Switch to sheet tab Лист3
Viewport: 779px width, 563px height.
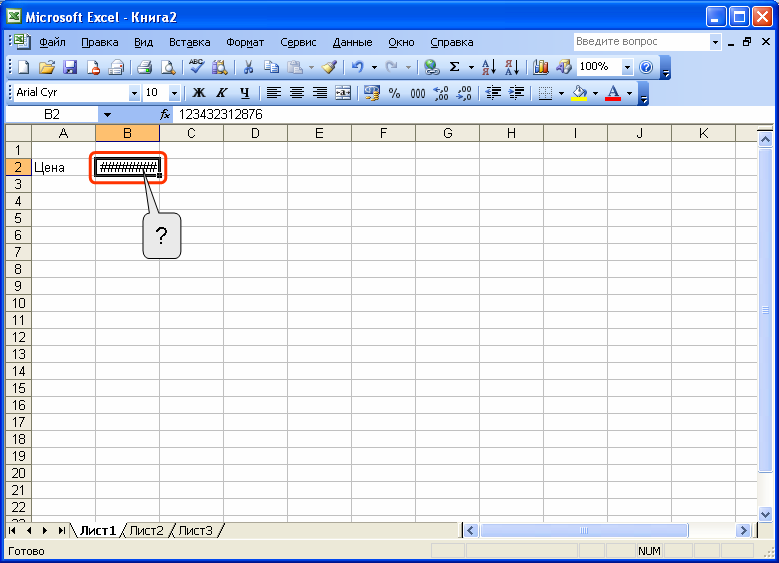point(195,531)
